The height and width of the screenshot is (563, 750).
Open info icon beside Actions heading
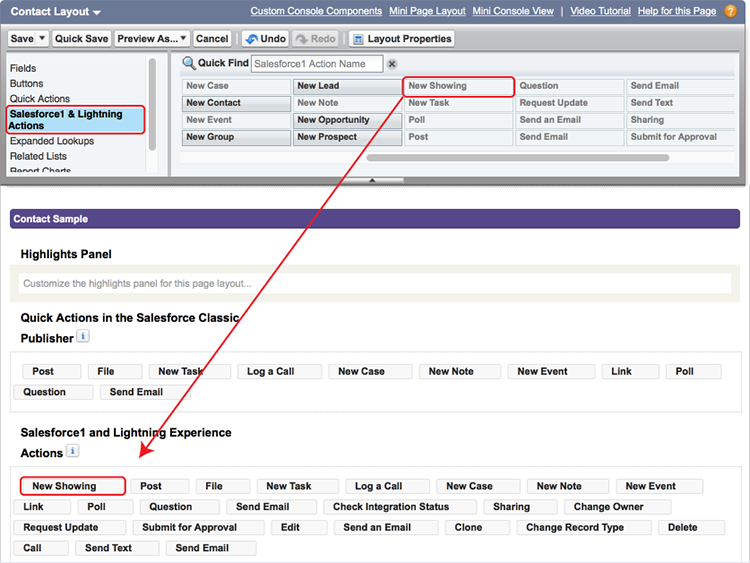click(x=72, y=451)
